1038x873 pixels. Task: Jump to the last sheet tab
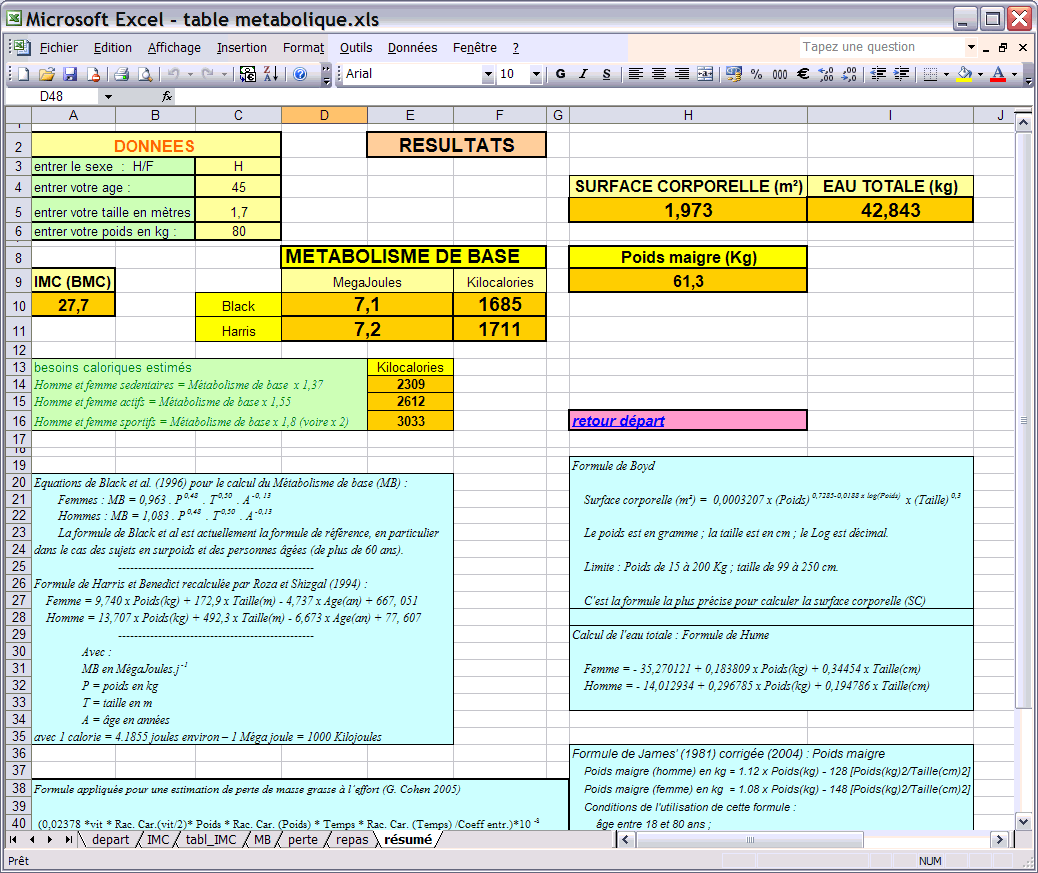(x=68, y=840)
